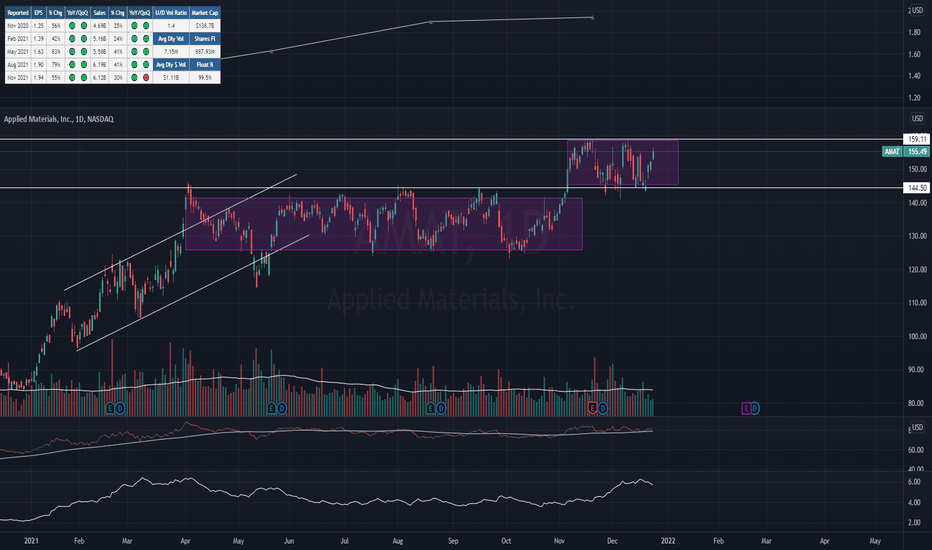Click the Float % header
Screen dimensions: 932x550
tap(204, 64)
